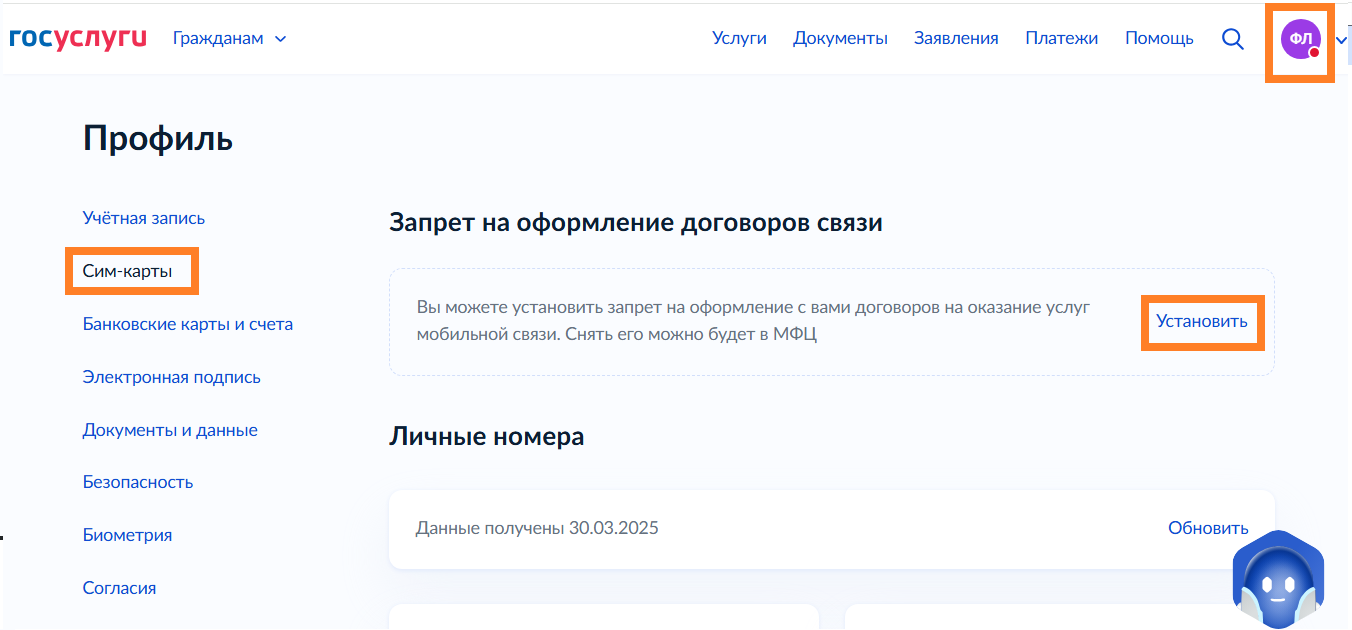Click the Госуслуги logo

78,38
